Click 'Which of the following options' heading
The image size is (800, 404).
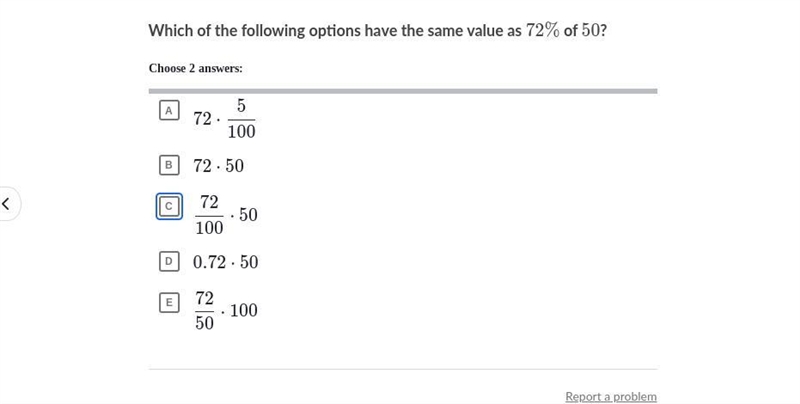255,31
